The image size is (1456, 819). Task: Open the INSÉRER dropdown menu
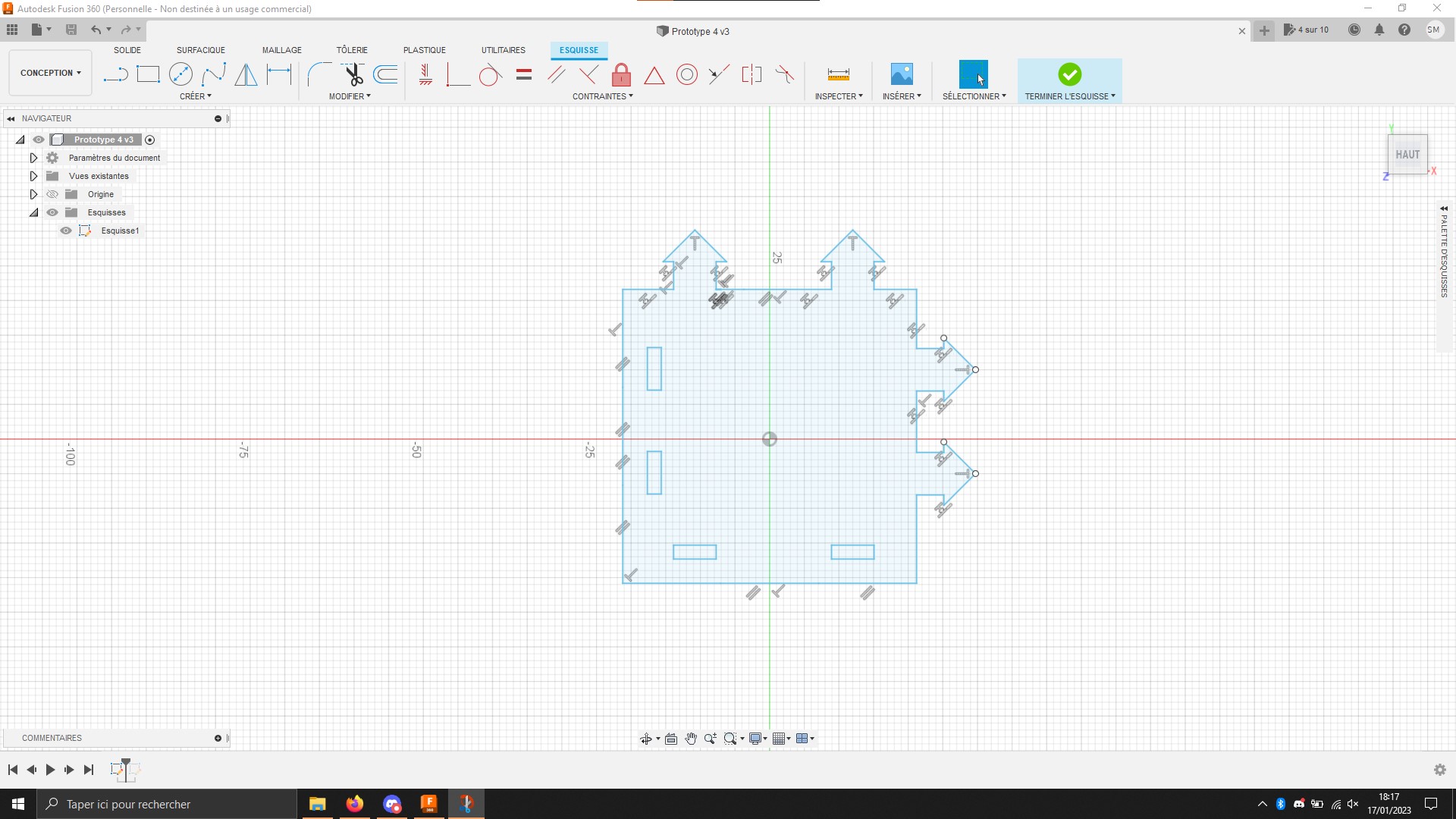click(902, 96)
